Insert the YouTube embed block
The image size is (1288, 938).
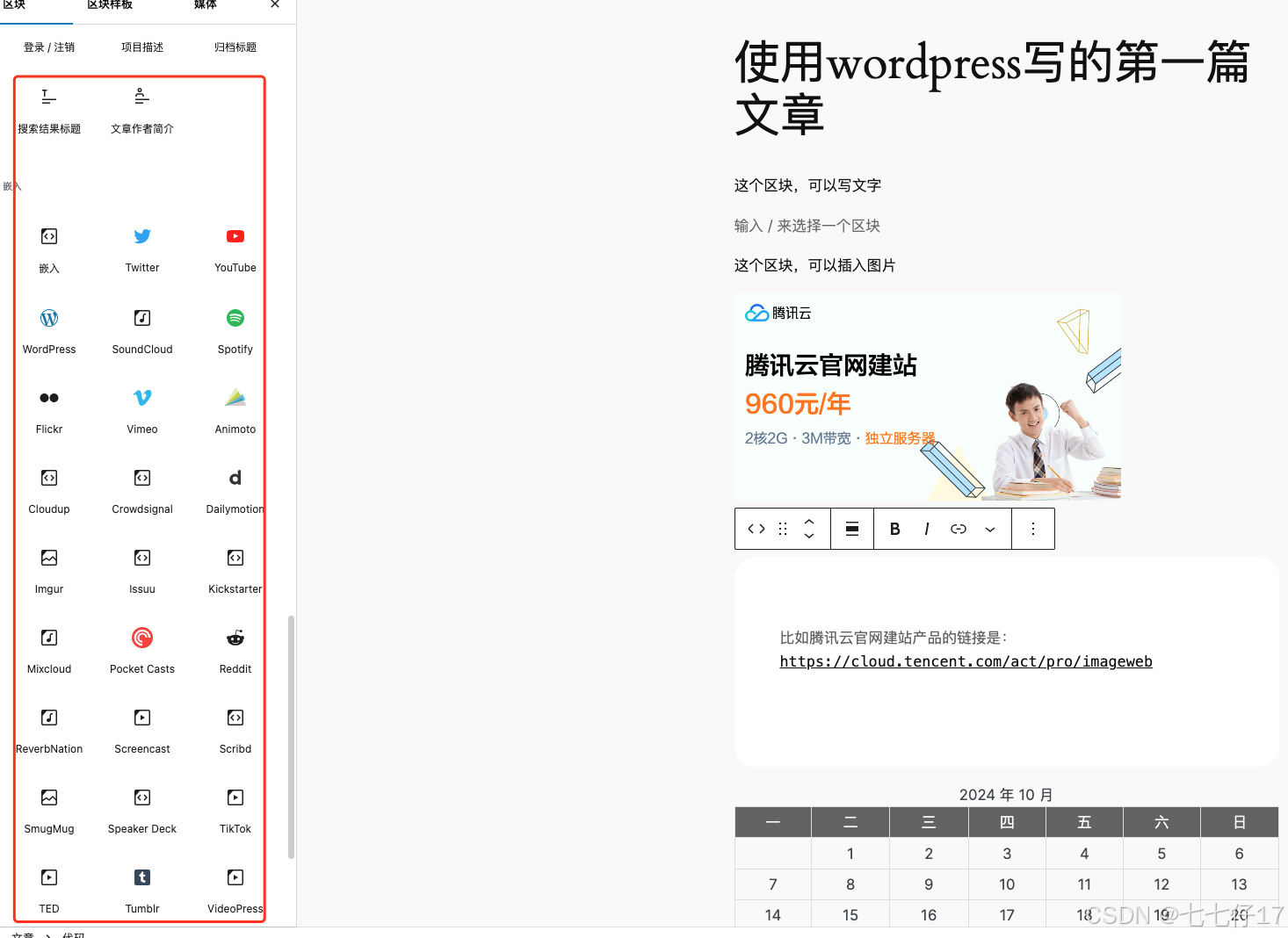coord(235,250)
